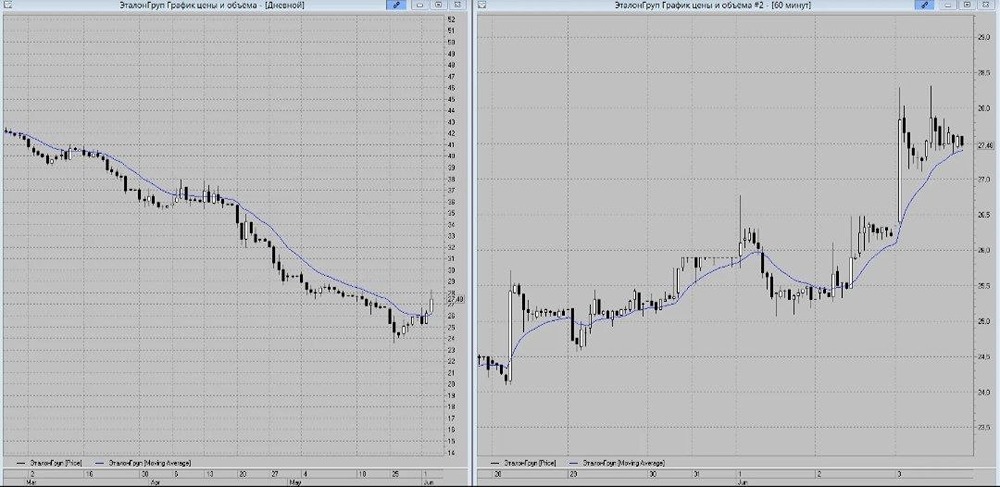Minimize the daily (Дневной) chart window

coord(421,4)
